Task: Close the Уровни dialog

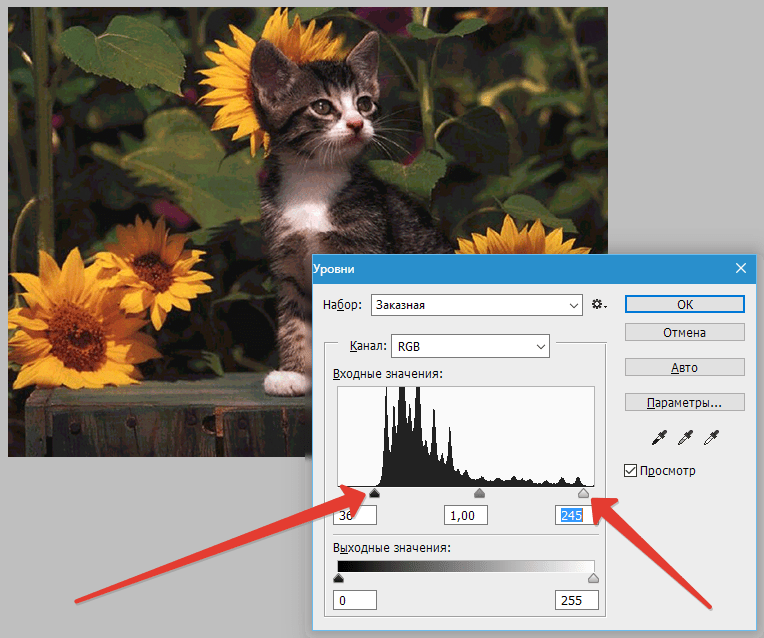Action: pyautogui.click(x=741, y=268)
